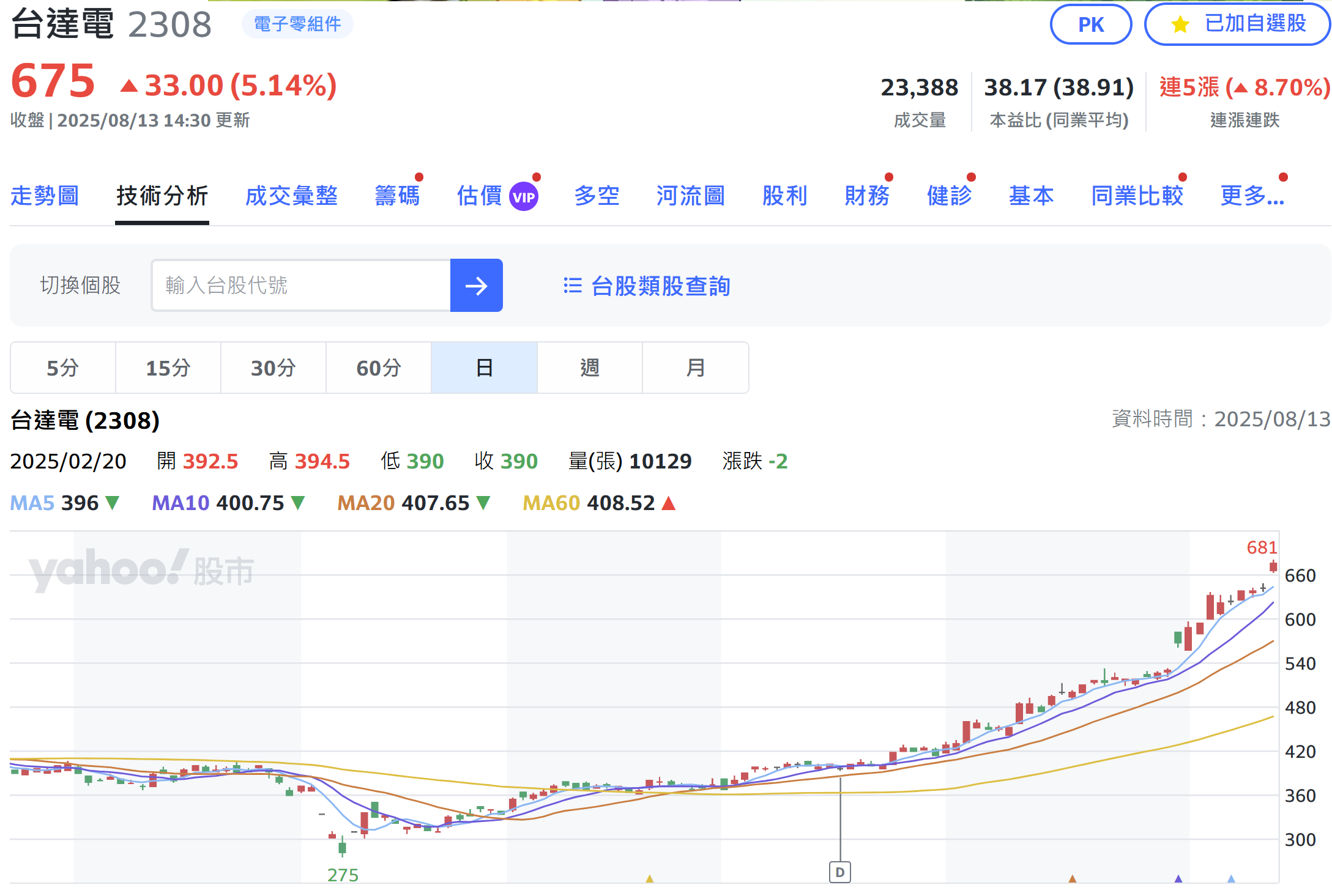Click the MA5 legend label

(x=32, y=503)
